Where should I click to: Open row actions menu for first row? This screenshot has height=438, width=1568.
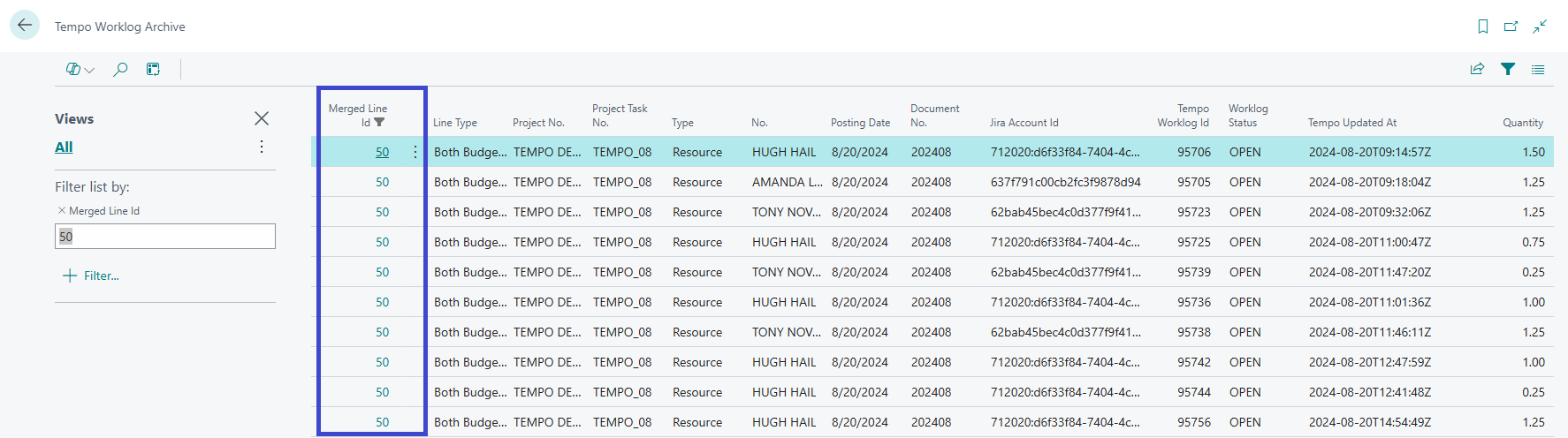pos(415,152)
